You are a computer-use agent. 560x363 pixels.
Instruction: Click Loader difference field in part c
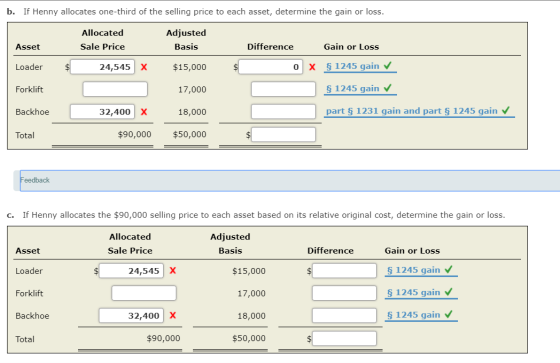(x=344, y=271)
